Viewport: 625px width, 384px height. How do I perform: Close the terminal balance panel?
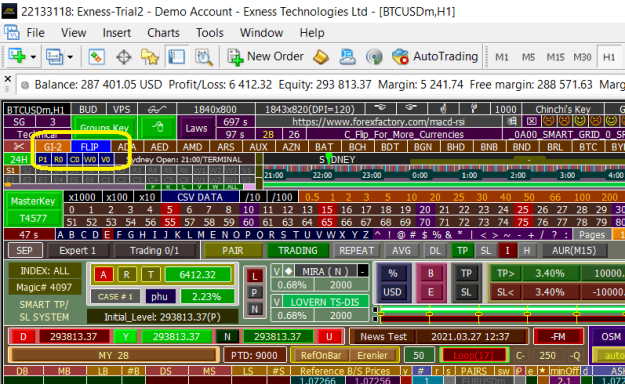tap(8, 79)
